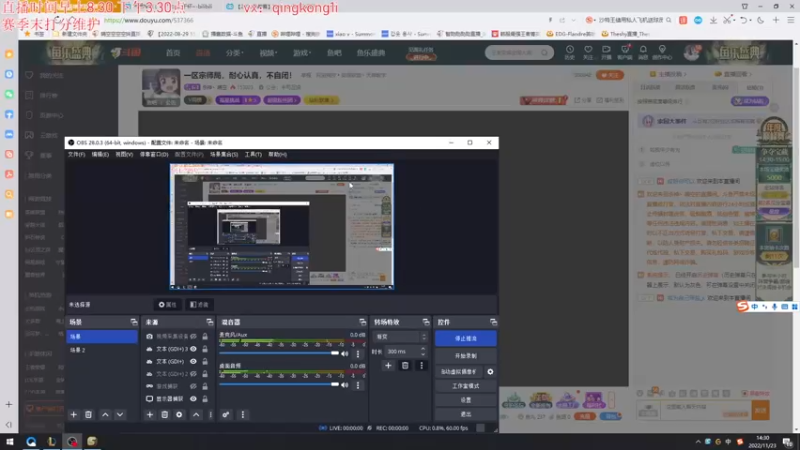This screenshot has width=800, height=450.
Task: Adjust the 麦克风/Aux volume slider
Action: coord(280,353)
